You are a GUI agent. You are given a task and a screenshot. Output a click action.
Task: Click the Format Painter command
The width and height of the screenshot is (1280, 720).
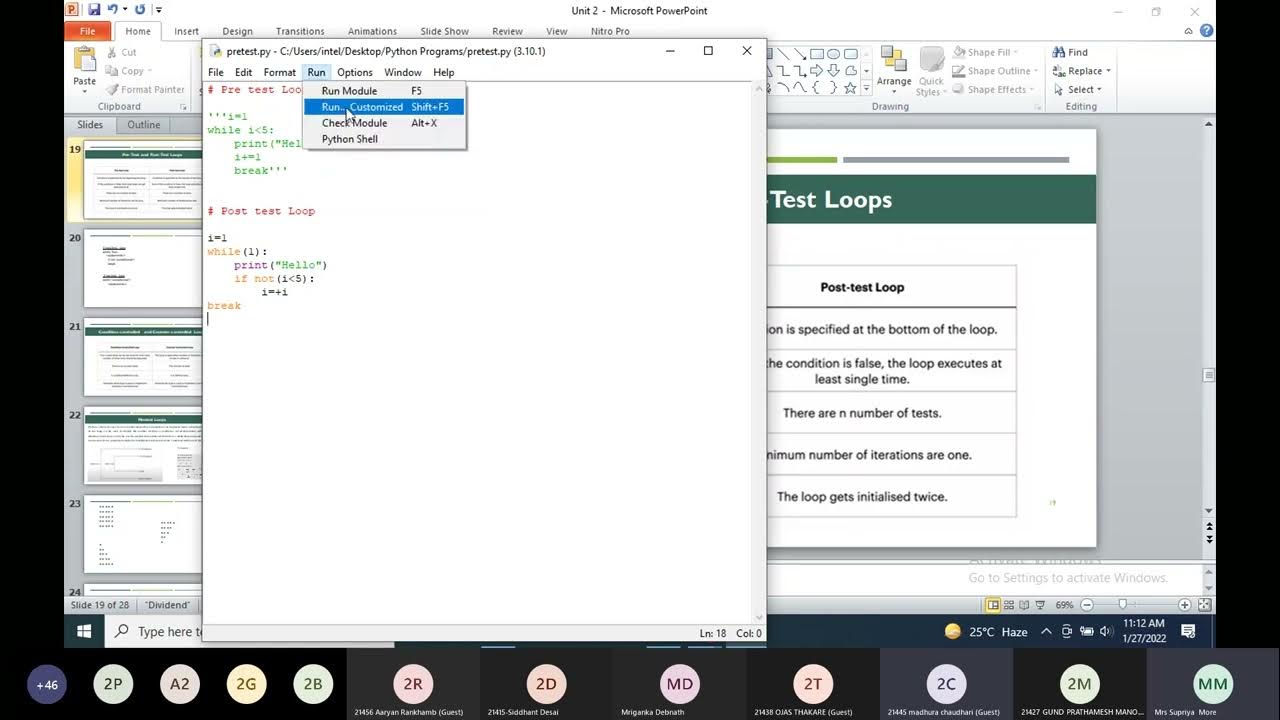click(145, 89)
